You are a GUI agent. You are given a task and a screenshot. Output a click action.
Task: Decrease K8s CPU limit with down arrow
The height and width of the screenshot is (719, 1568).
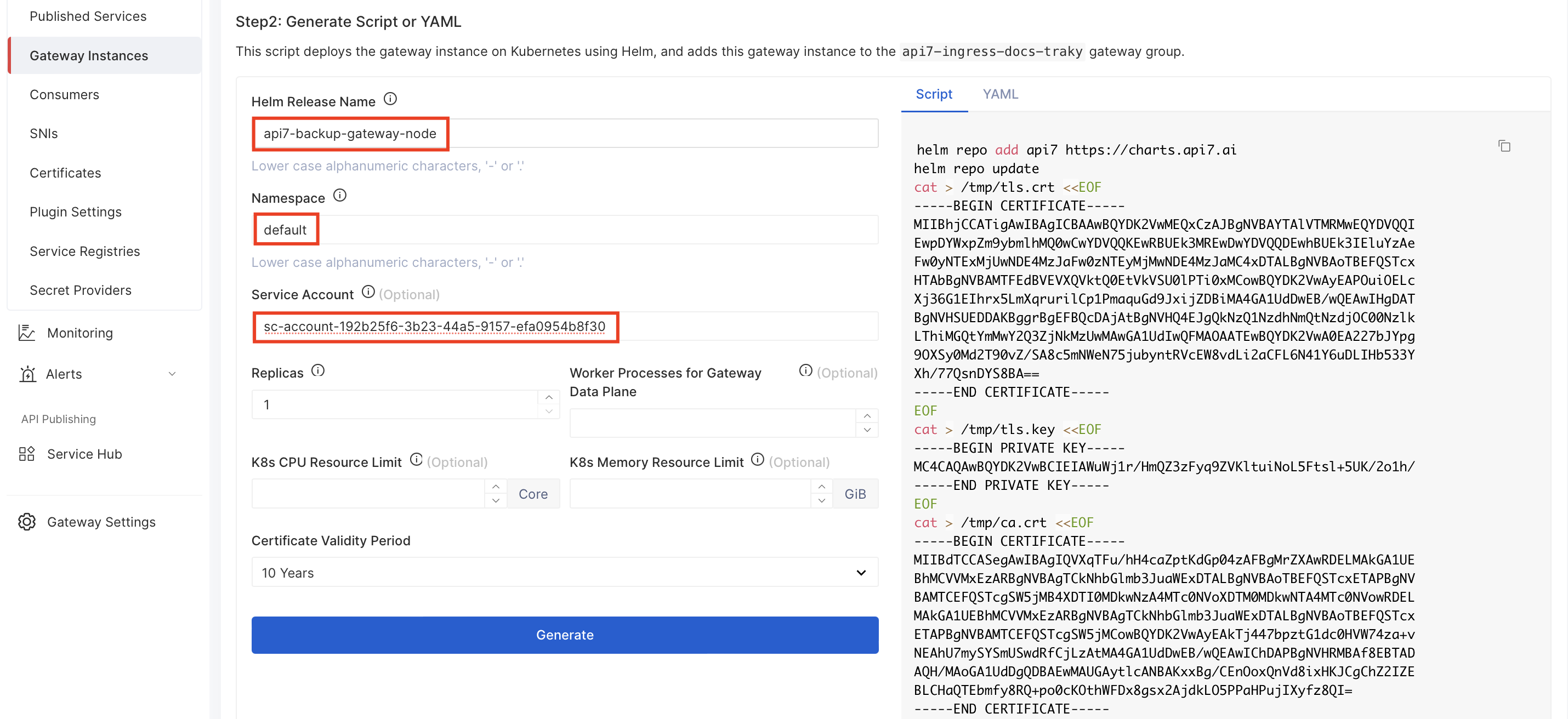tap(496, 500)
